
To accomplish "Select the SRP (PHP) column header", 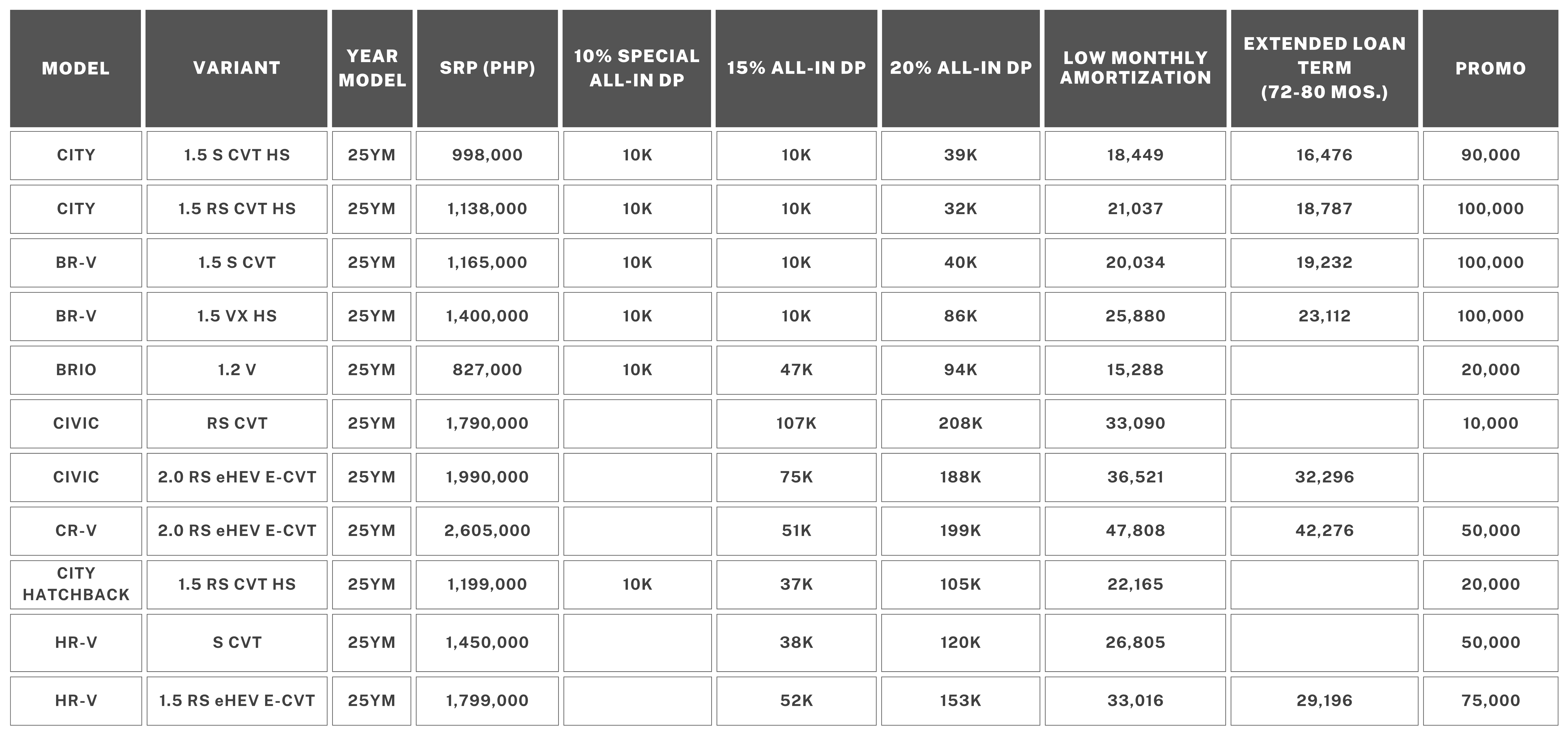I will (x=487, y=68).
